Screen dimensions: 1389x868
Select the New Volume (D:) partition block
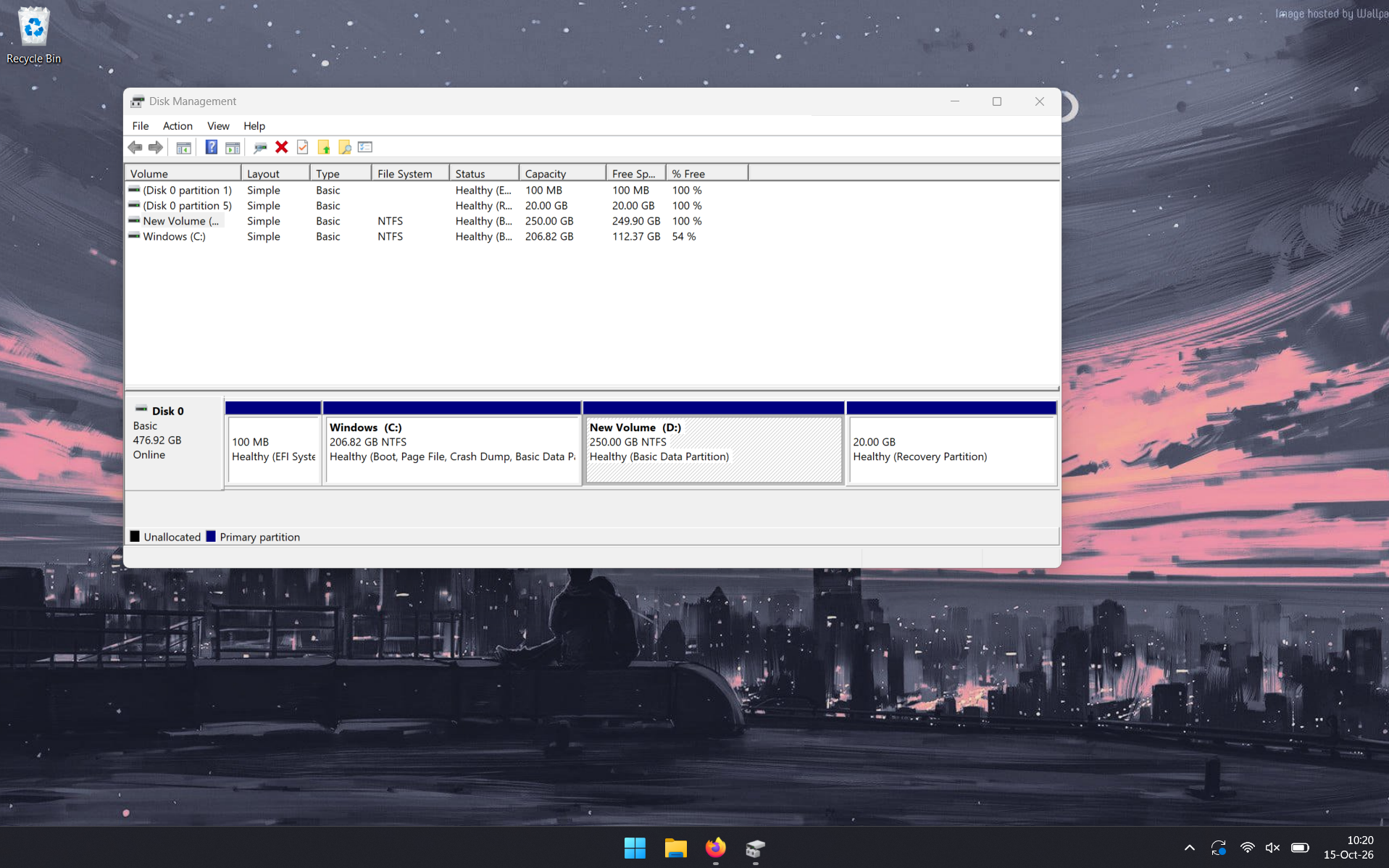[714, 443]
